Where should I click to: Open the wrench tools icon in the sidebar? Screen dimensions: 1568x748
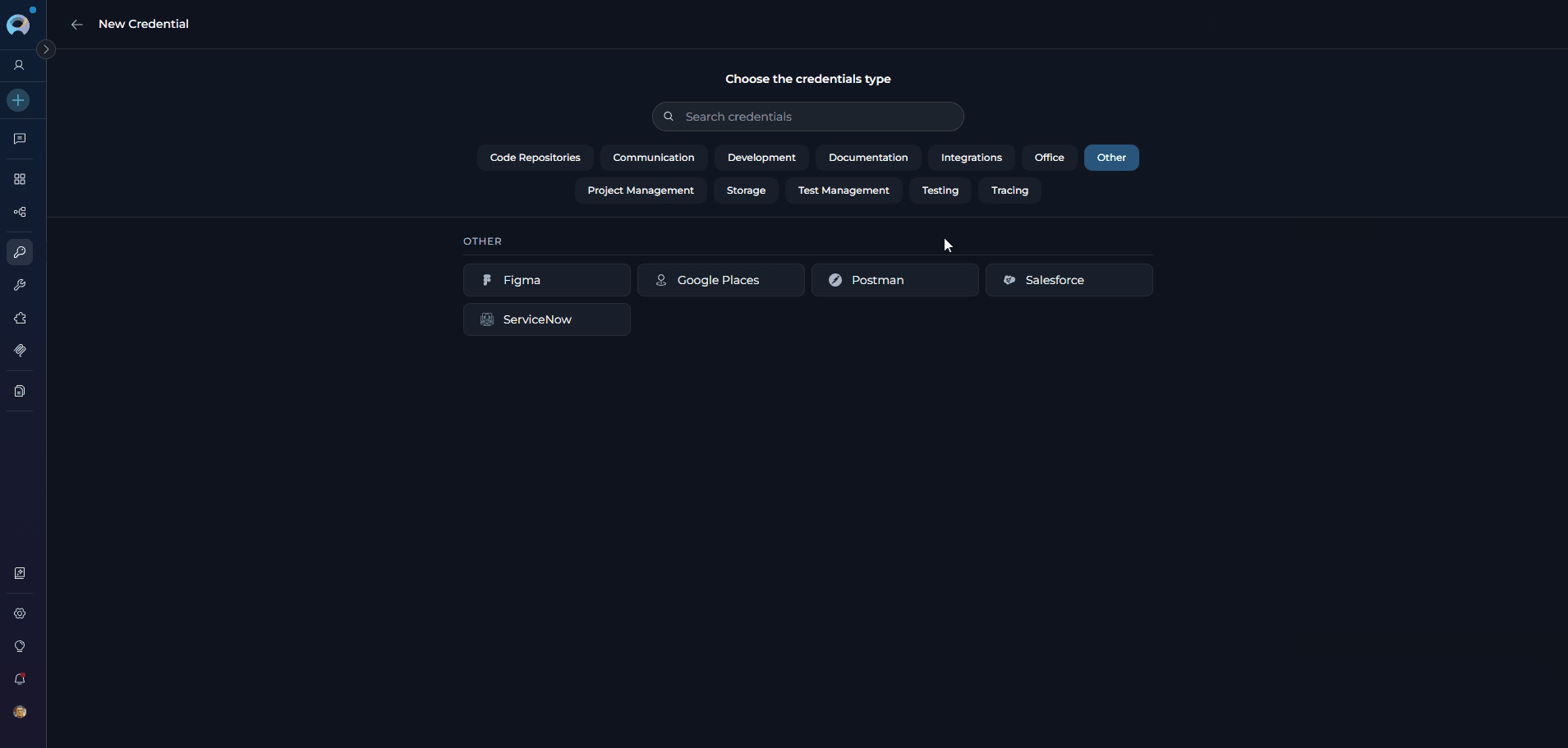click(x=20, y=285)
